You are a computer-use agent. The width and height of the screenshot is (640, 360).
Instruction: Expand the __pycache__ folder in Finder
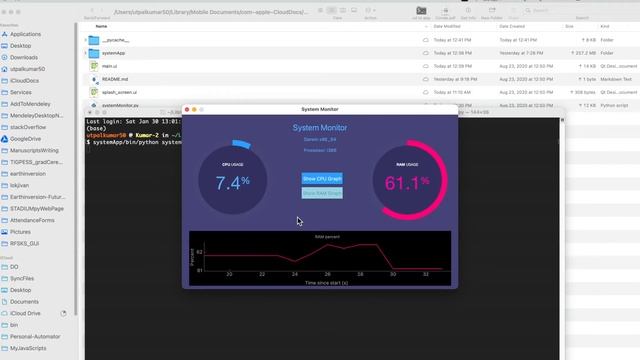point(86,40)
